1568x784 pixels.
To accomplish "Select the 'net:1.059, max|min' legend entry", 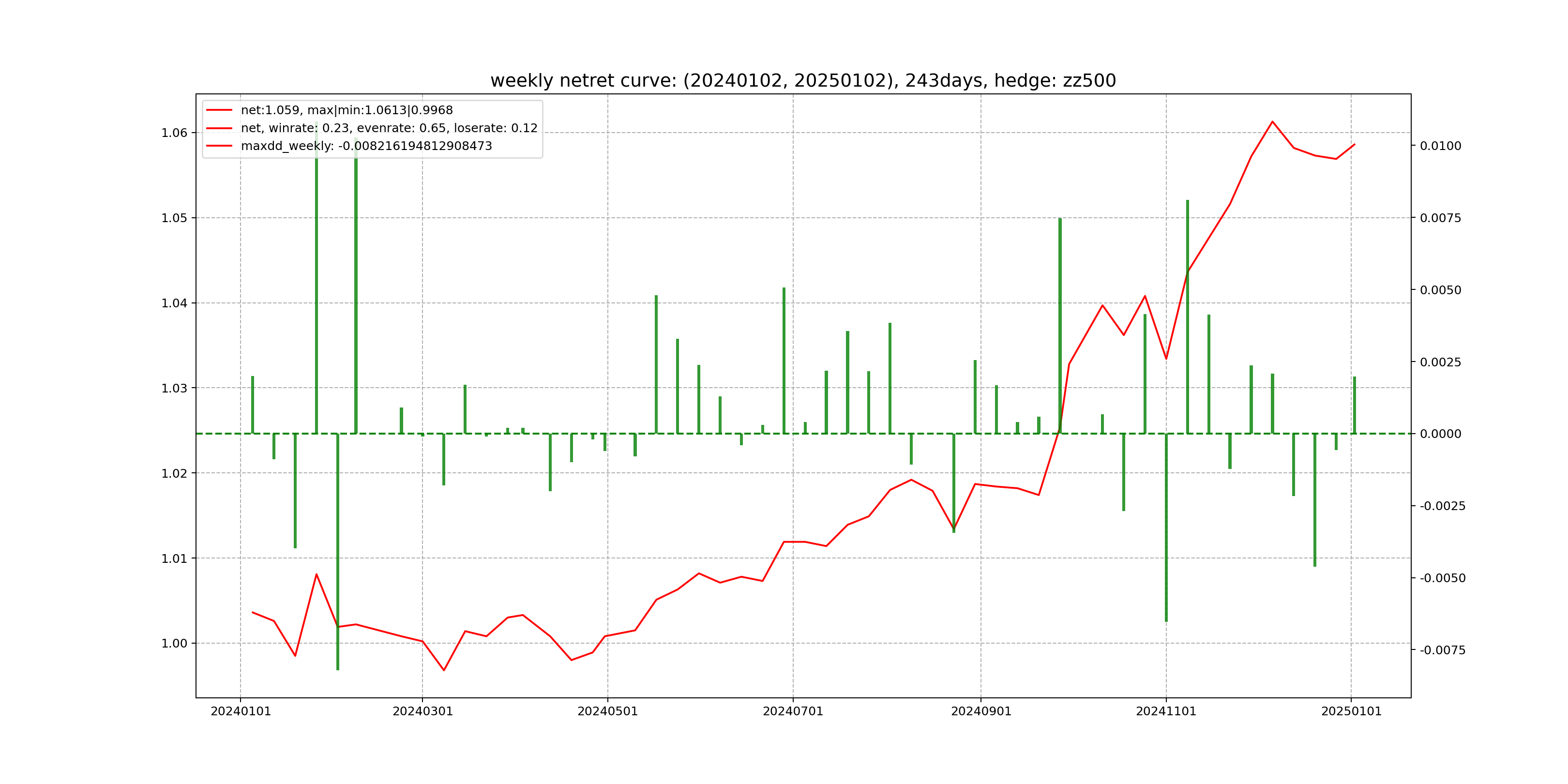I will click(x=347, y=110).
